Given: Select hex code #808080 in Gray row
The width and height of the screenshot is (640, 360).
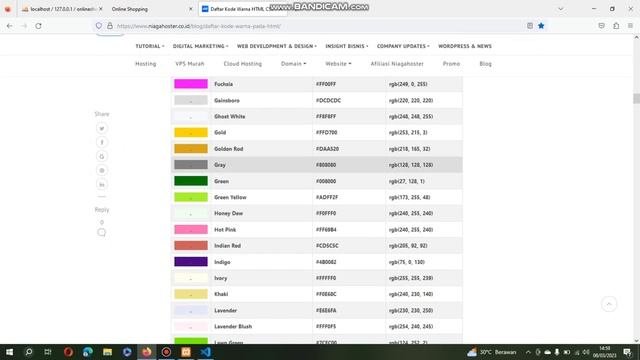Looking at the screenshot, I should (326, 165).
